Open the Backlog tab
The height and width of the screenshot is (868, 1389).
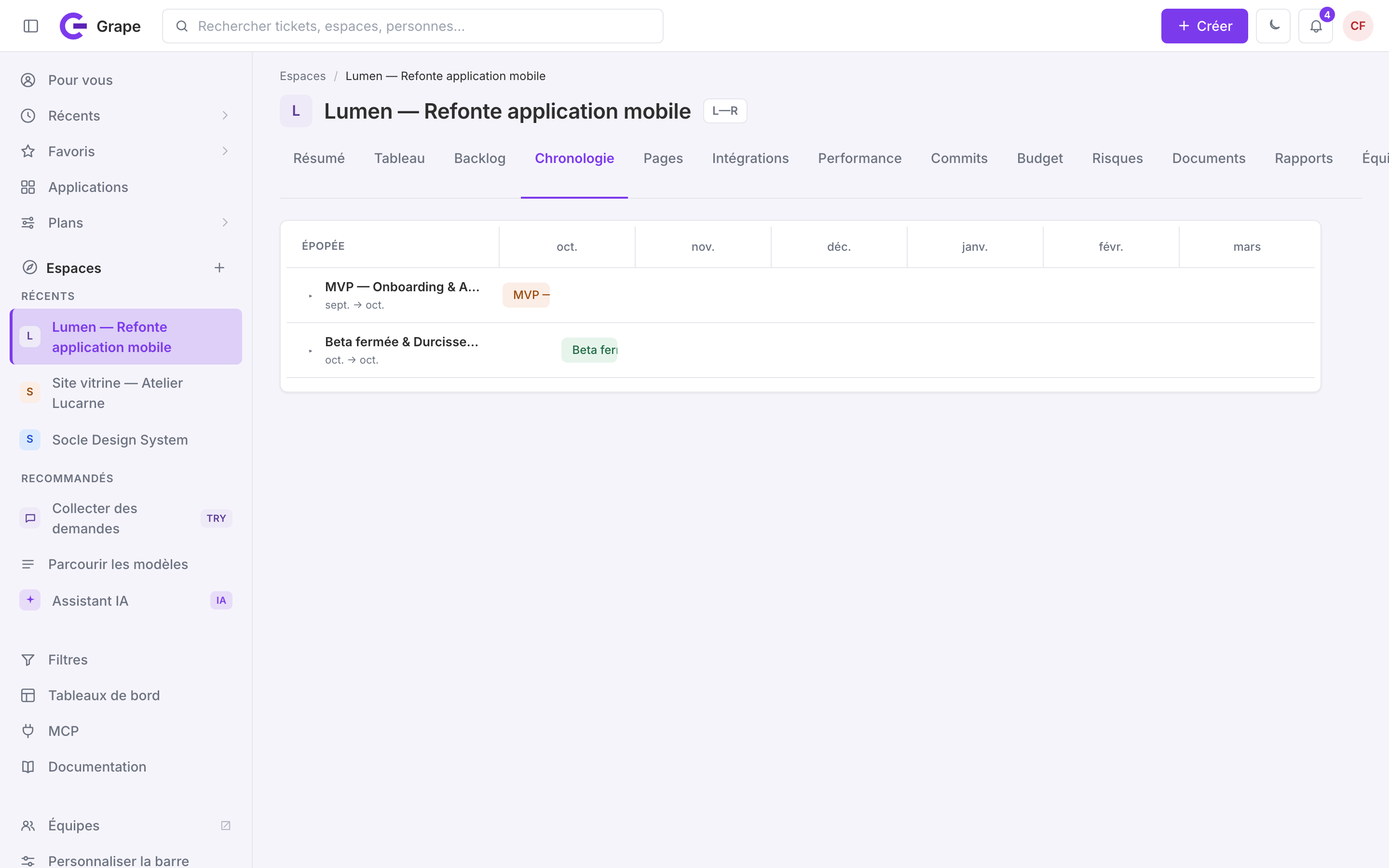480,159
